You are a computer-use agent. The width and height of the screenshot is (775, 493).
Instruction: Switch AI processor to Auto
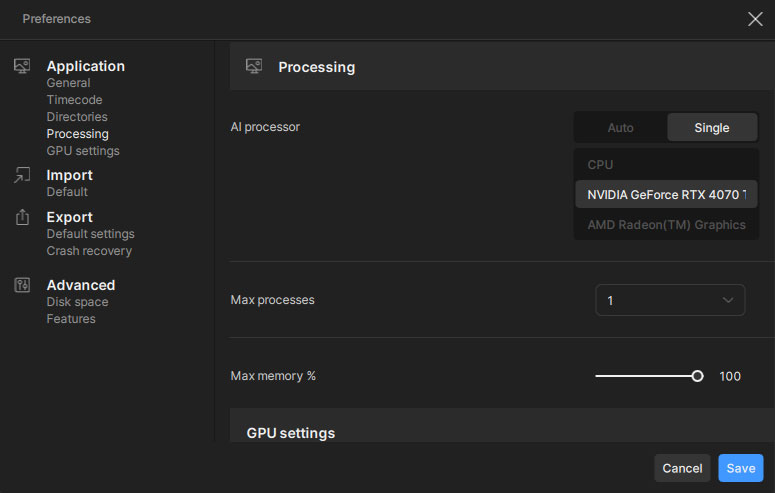620,128
